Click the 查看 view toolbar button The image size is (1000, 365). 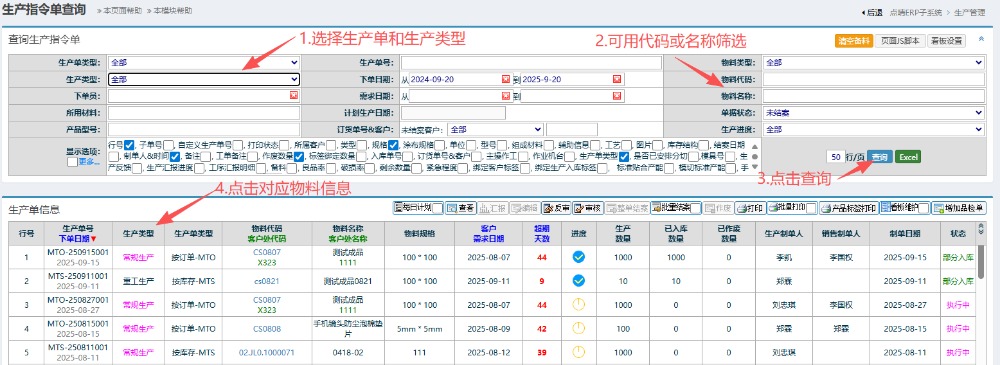[x=460, y=208]
